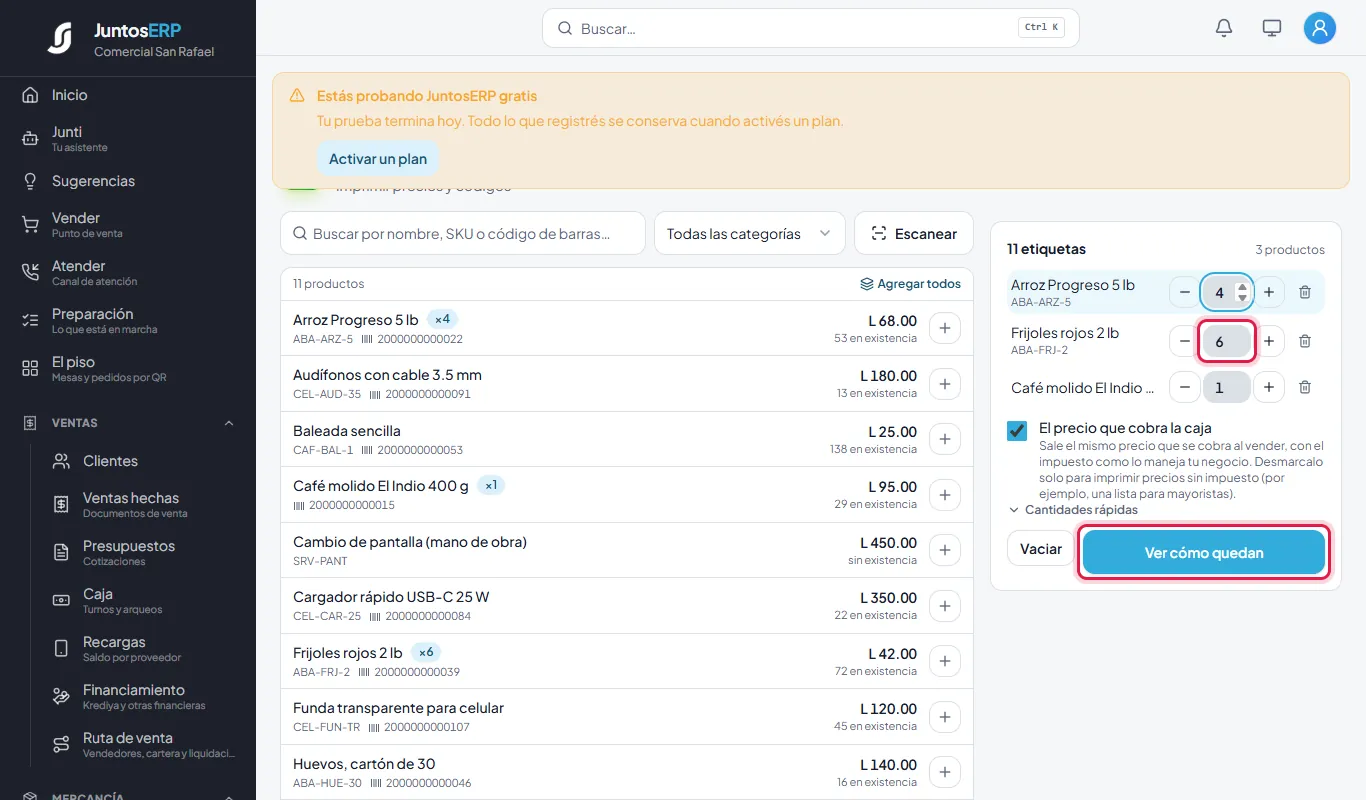This screenshot has height=800, width=1366.
Task: Focus the product search by name field
Action: click(x=463, y=233)
